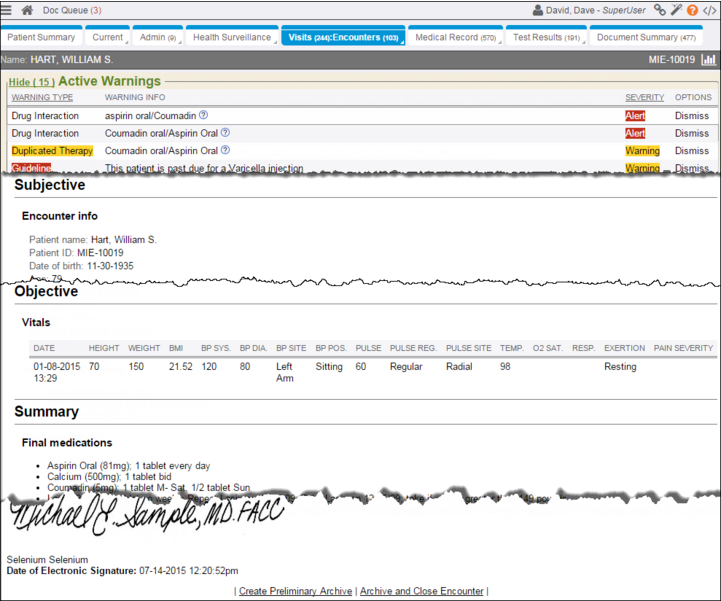Click Archive and Close Encounter link

pos(422,591)
